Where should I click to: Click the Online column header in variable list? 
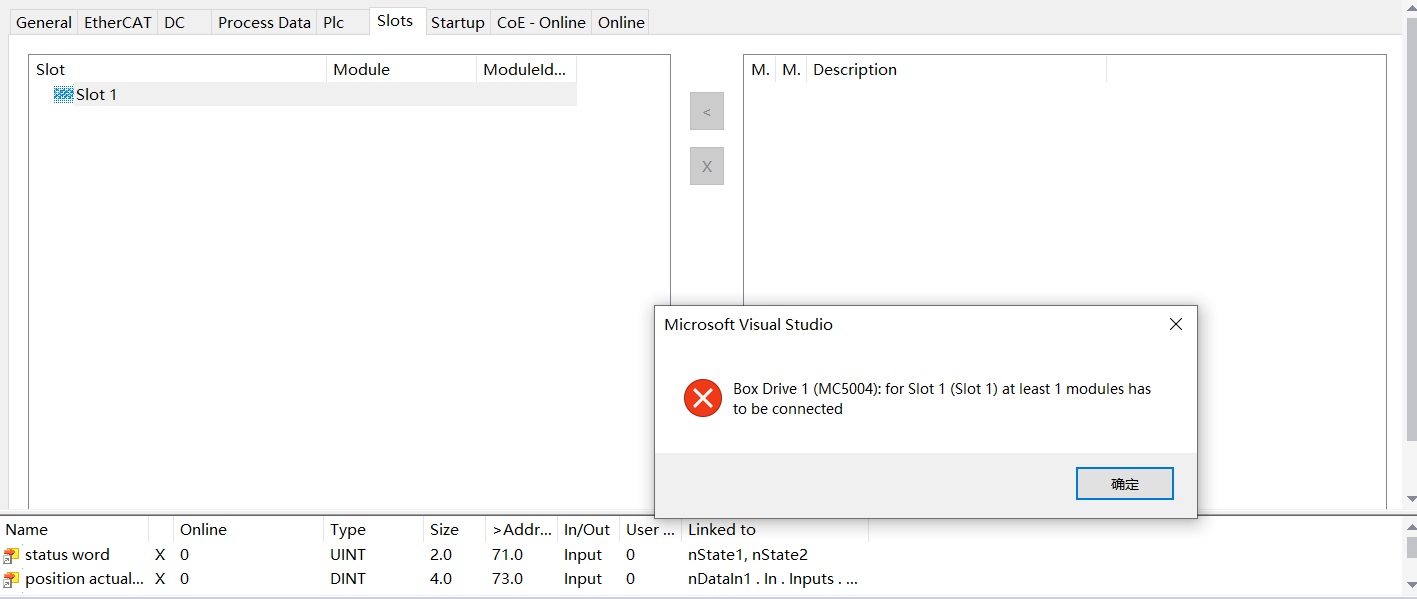(x=249, y=530)
